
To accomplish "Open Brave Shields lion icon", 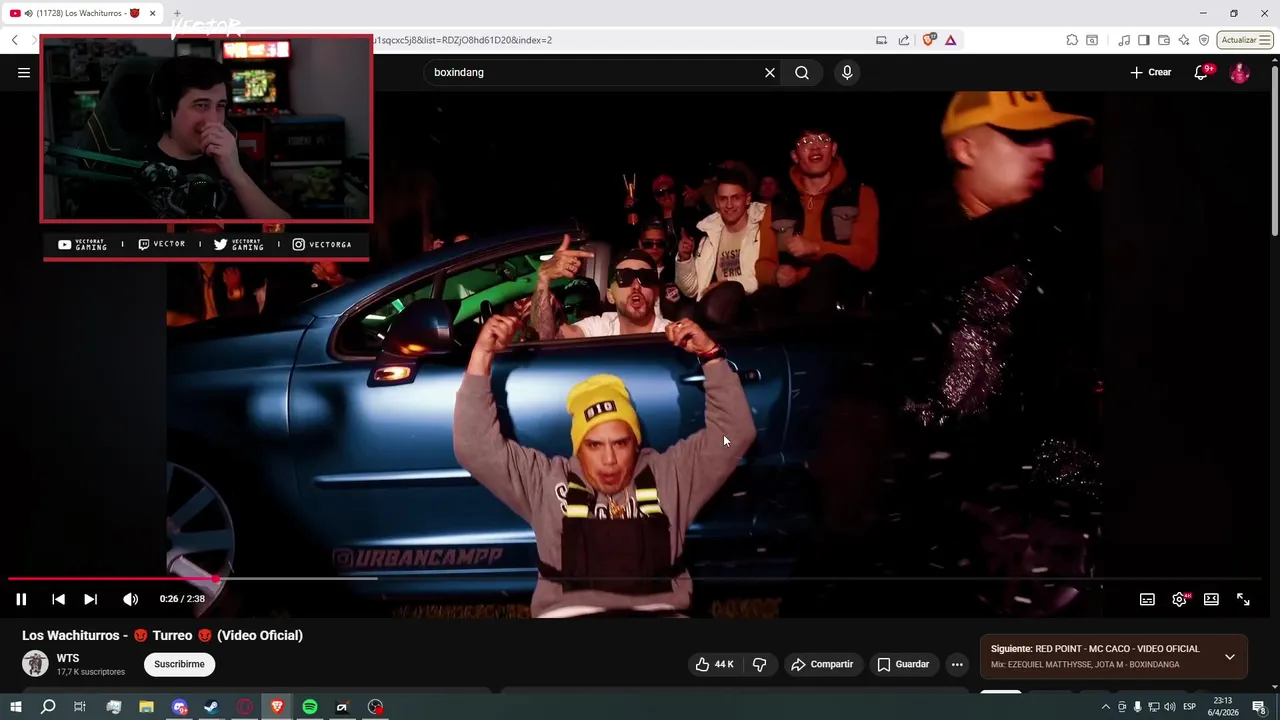I will click(x=929, y=40).
